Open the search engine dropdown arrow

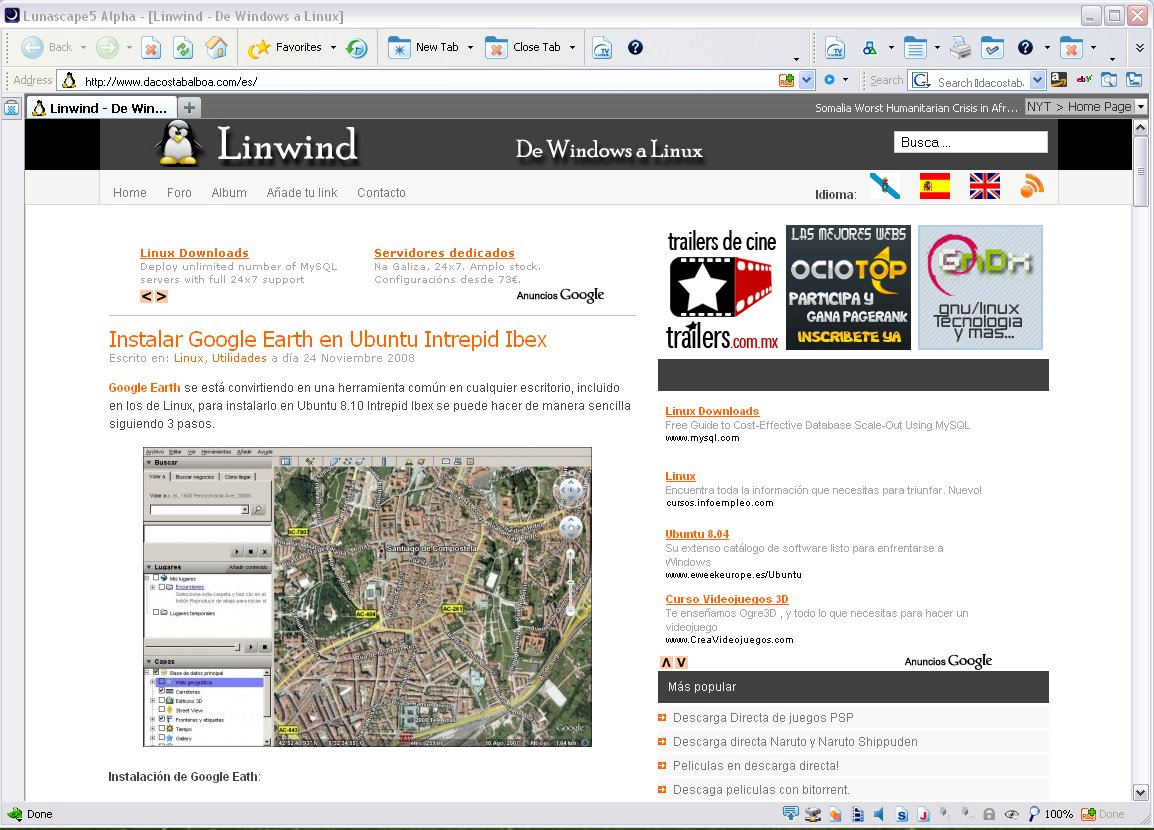click(x=1037, y=80)
